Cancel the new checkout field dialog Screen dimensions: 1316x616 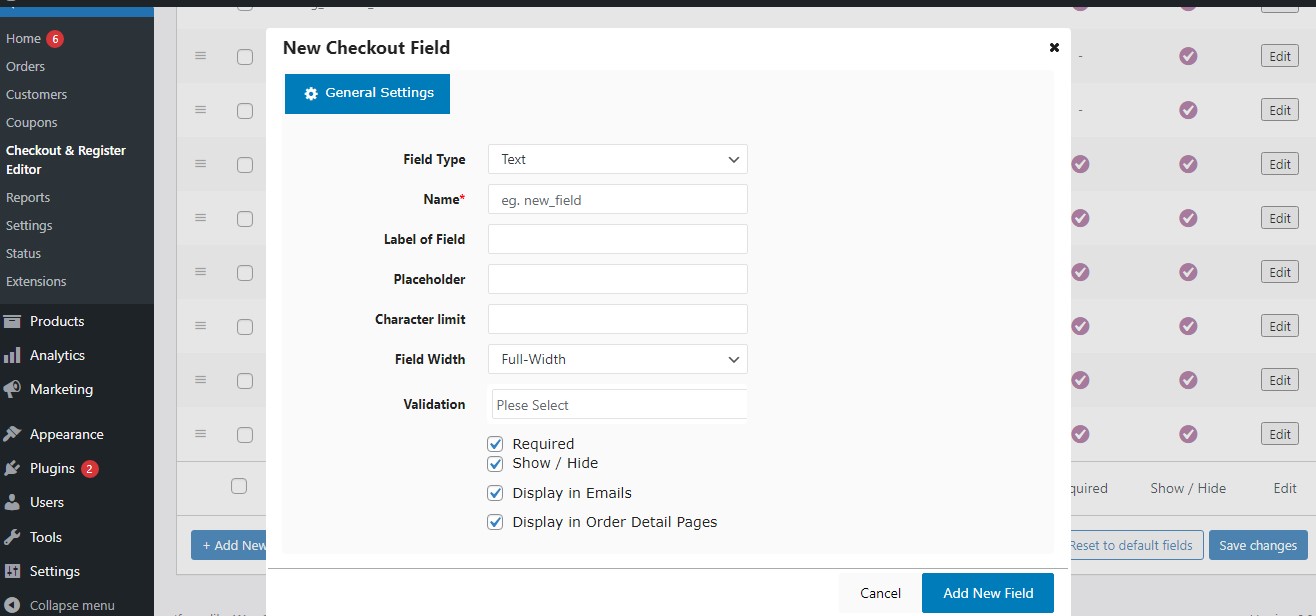tap(880, 593)
